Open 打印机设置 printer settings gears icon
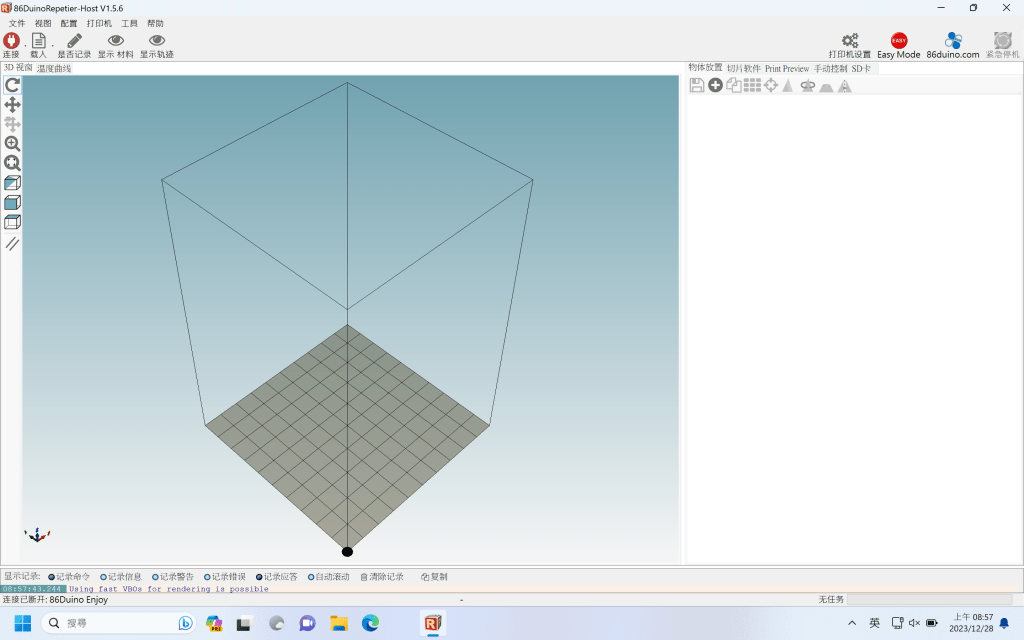The height and width of the screenshot is (640, 1024). (849, 41)
